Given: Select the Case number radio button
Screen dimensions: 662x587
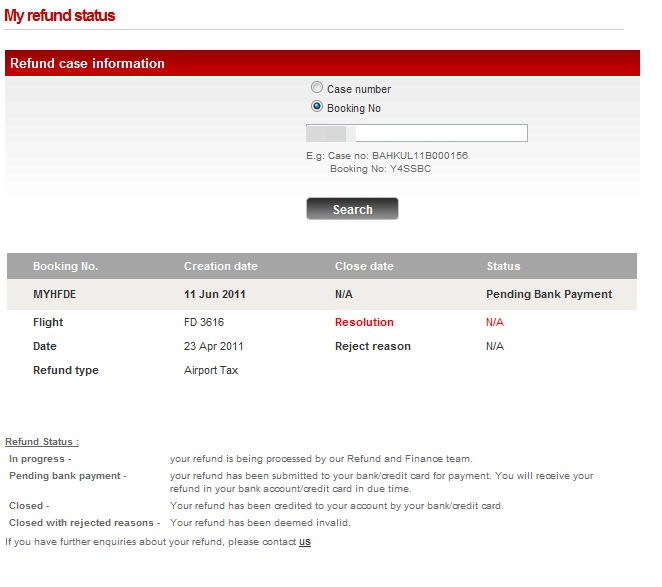Looking at the screenshot, I should [317, 87].
